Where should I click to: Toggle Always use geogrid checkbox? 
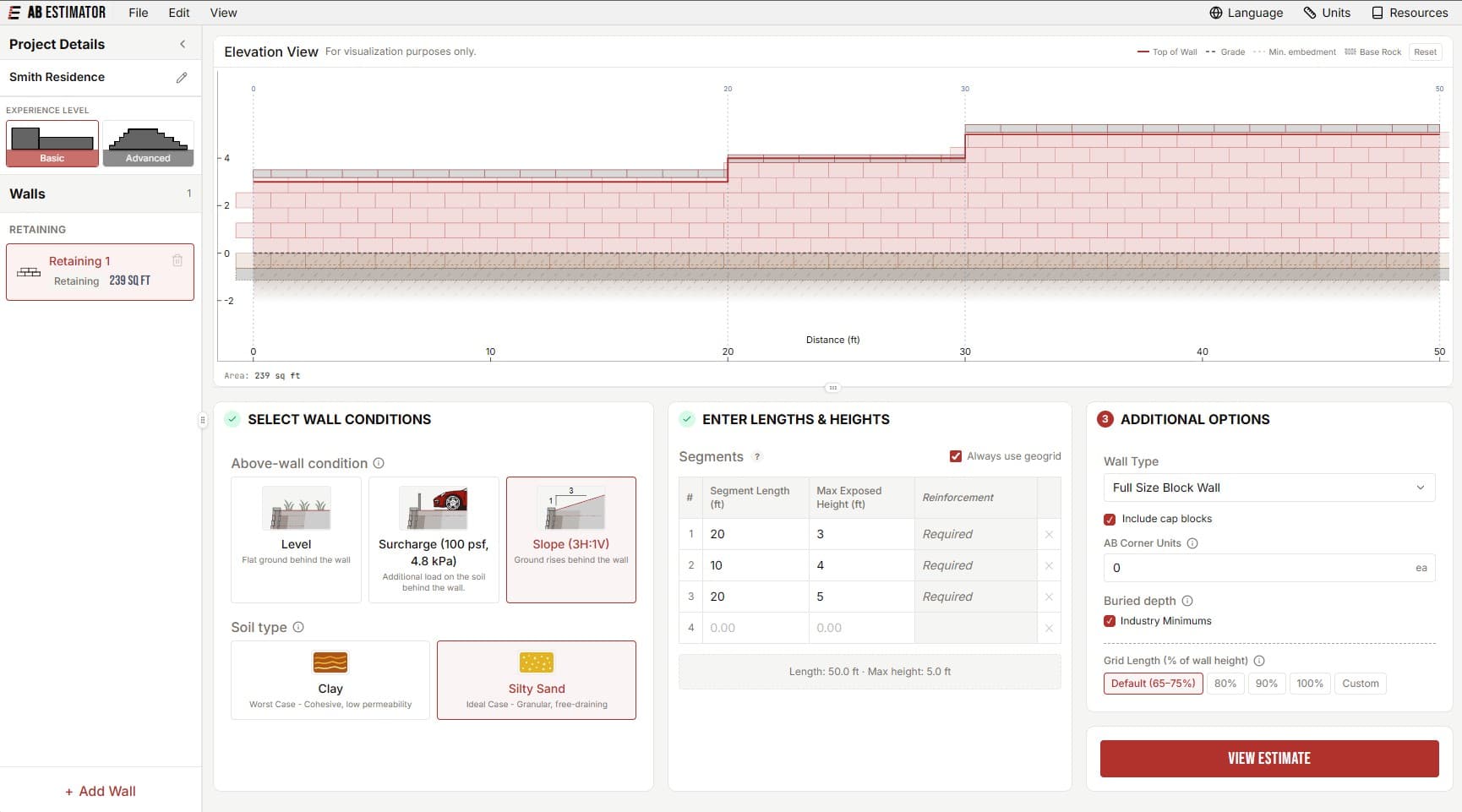point(956,456)
